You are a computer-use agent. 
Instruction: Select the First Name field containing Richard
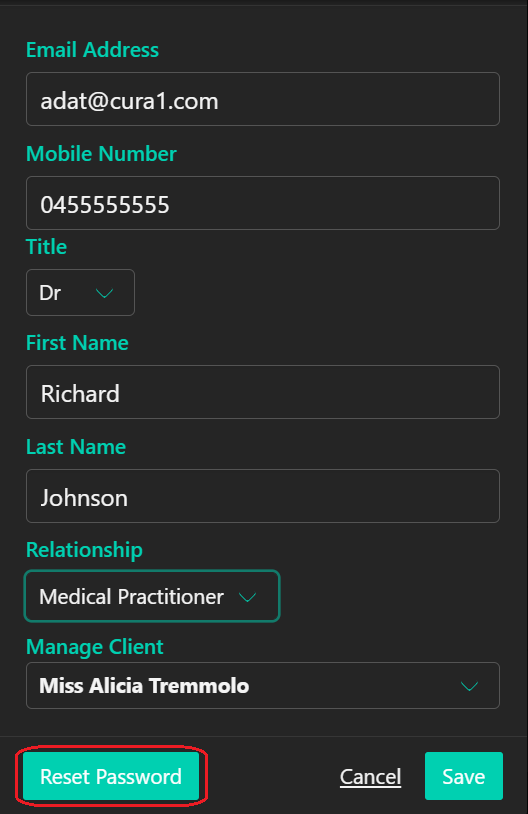pos(263,392)
